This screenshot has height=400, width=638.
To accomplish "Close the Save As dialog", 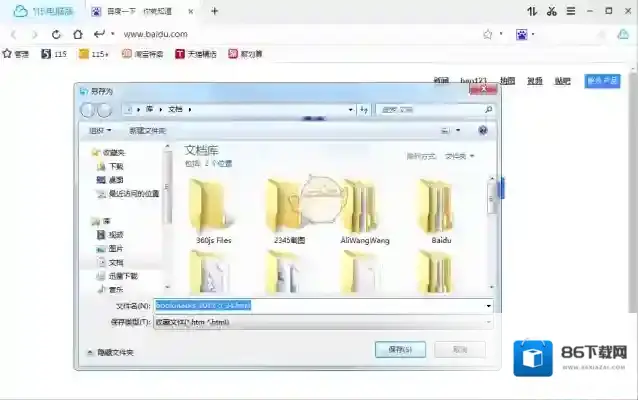I will click(x=483, y=89).
